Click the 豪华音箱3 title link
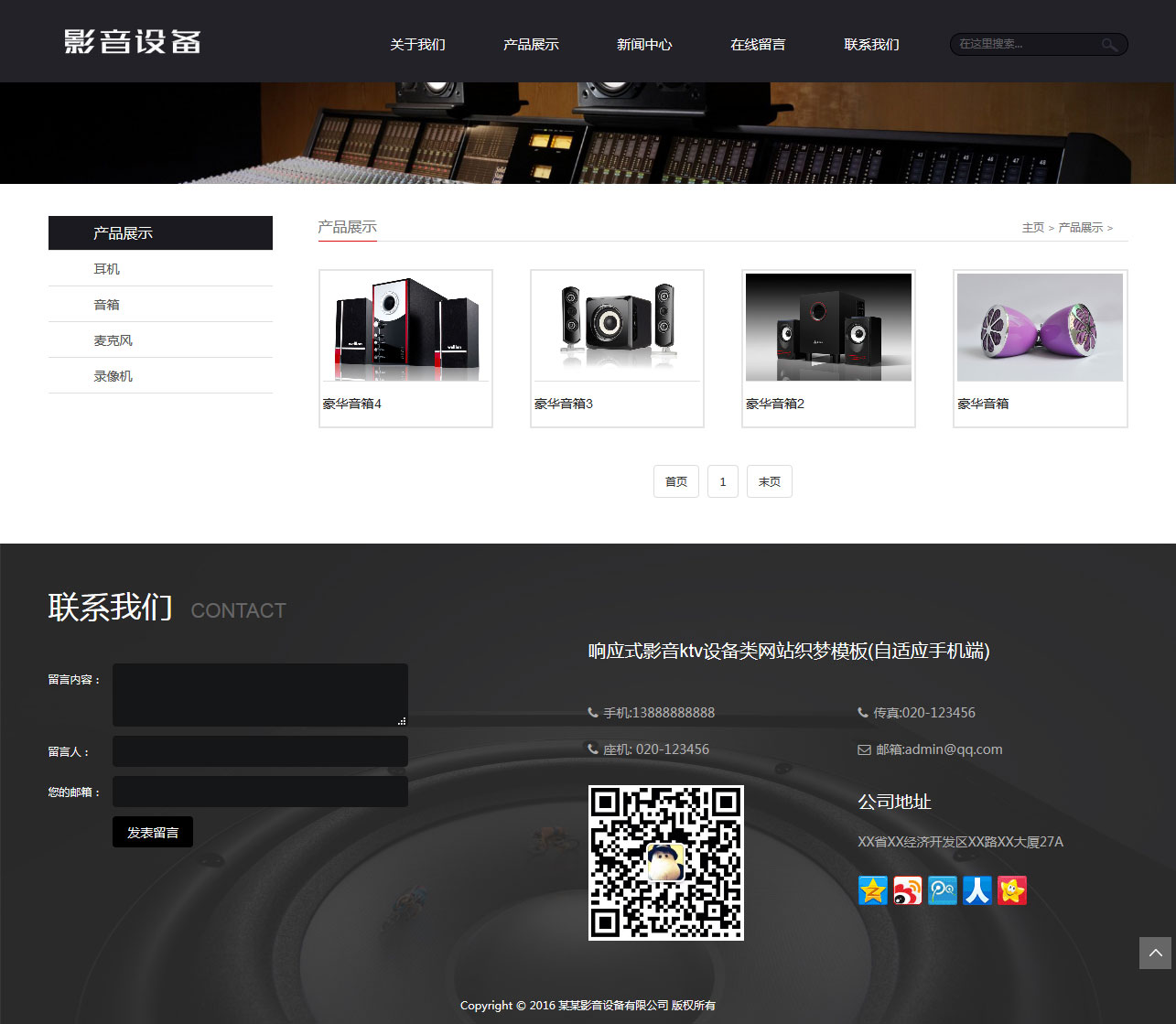Screen dimensions: 1176x1024 [x=564, y=404]
